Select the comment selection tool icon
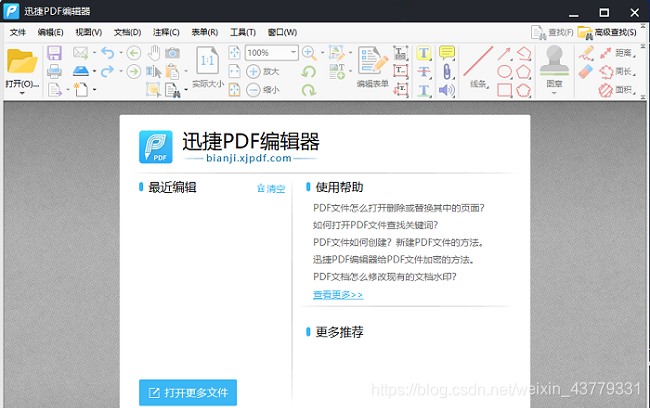The image size is (650, 408). [153, 90]
